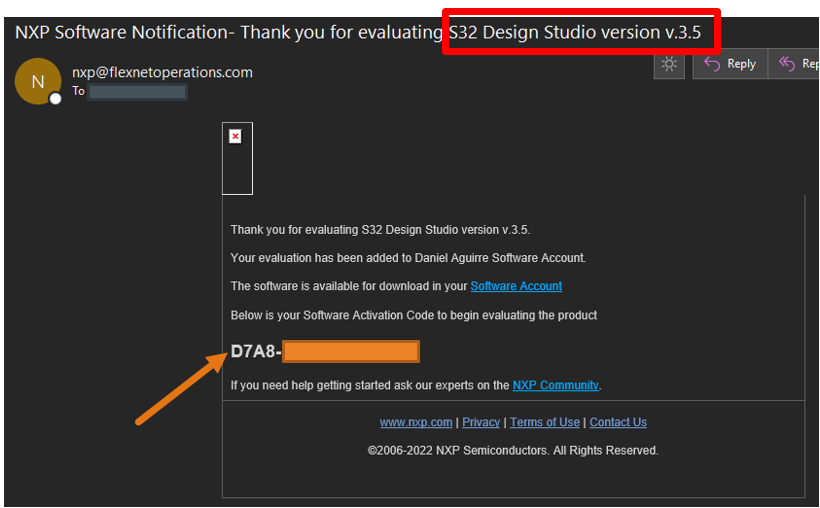Toggle the sun icon to switch message background
Viewport: 820px width, 508px height.
[x=669, y=64]
